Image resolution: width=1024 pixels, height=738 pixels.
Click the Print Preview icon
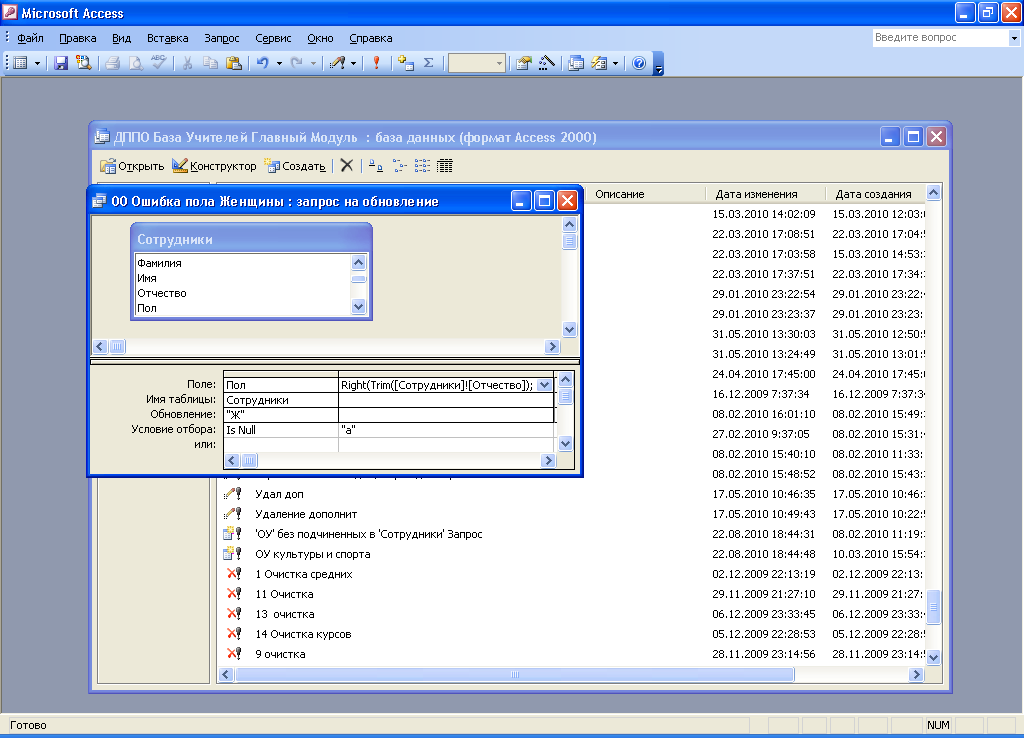pyautogui.click(x=135, y=63)
